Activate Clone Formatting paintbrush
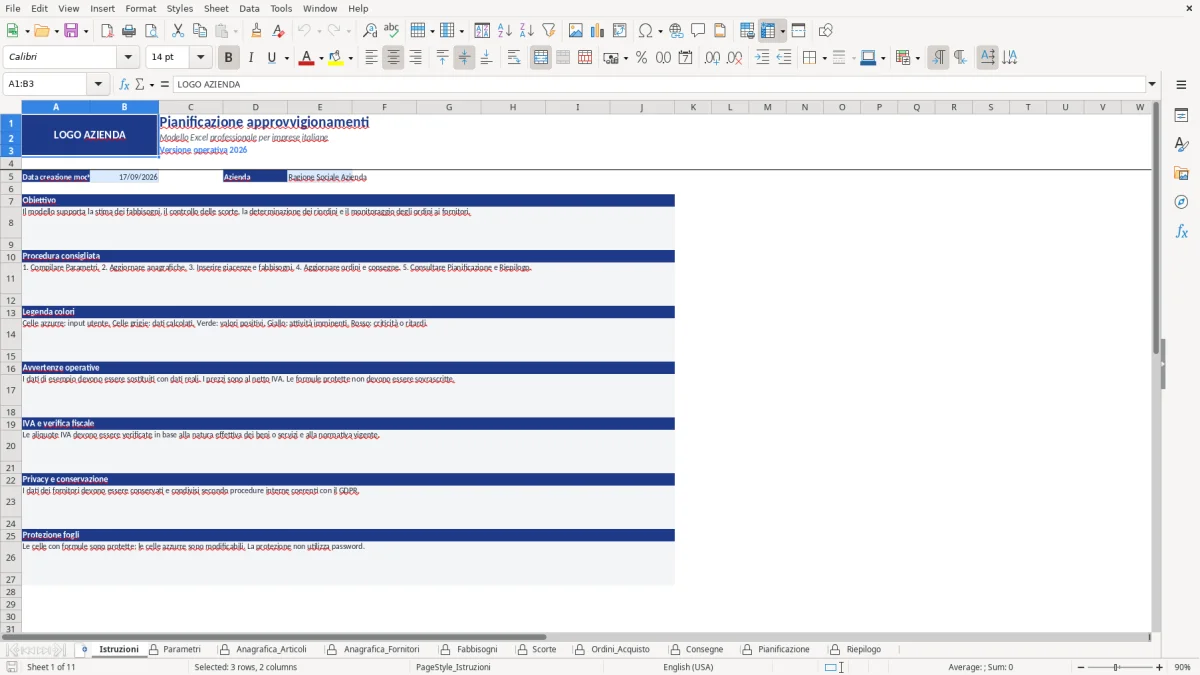1200x675 pixels. click(257, 31)
